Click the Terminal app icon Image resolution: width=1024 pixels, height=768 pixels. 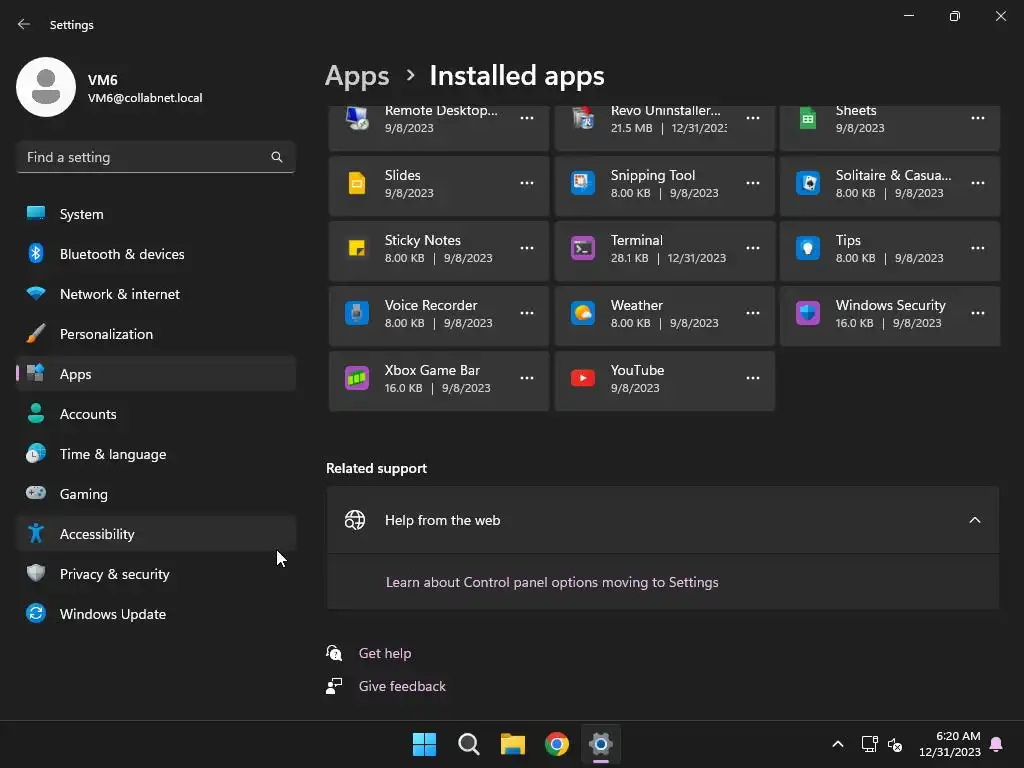[582, 249]
